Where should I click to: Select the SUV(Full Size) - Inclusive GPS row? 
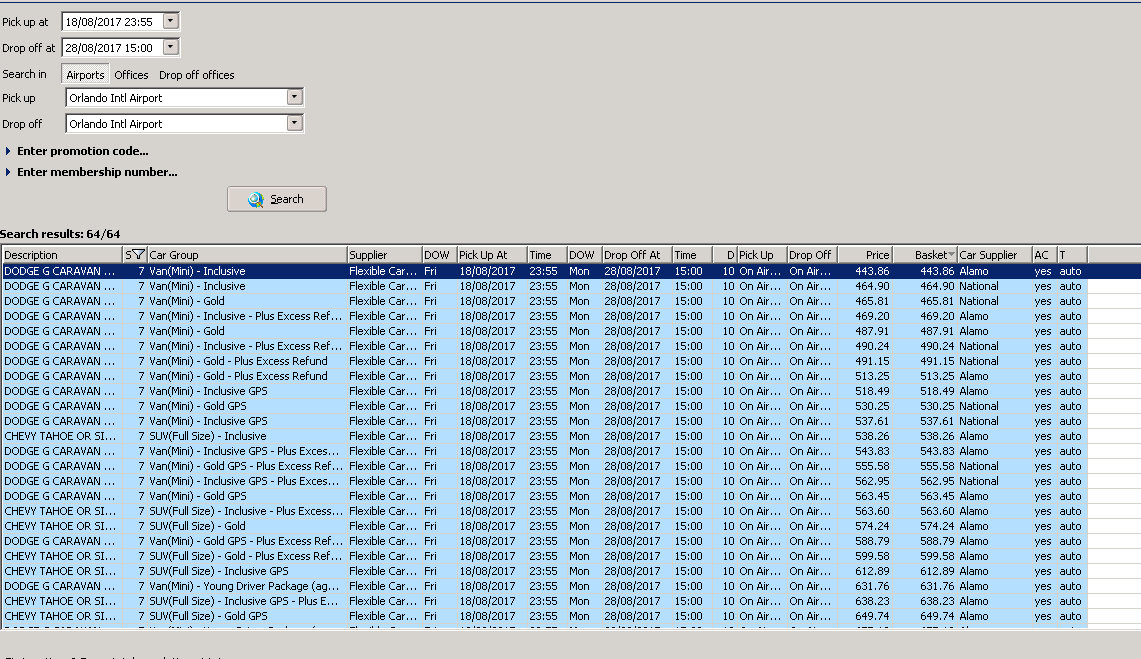[544, 571]
